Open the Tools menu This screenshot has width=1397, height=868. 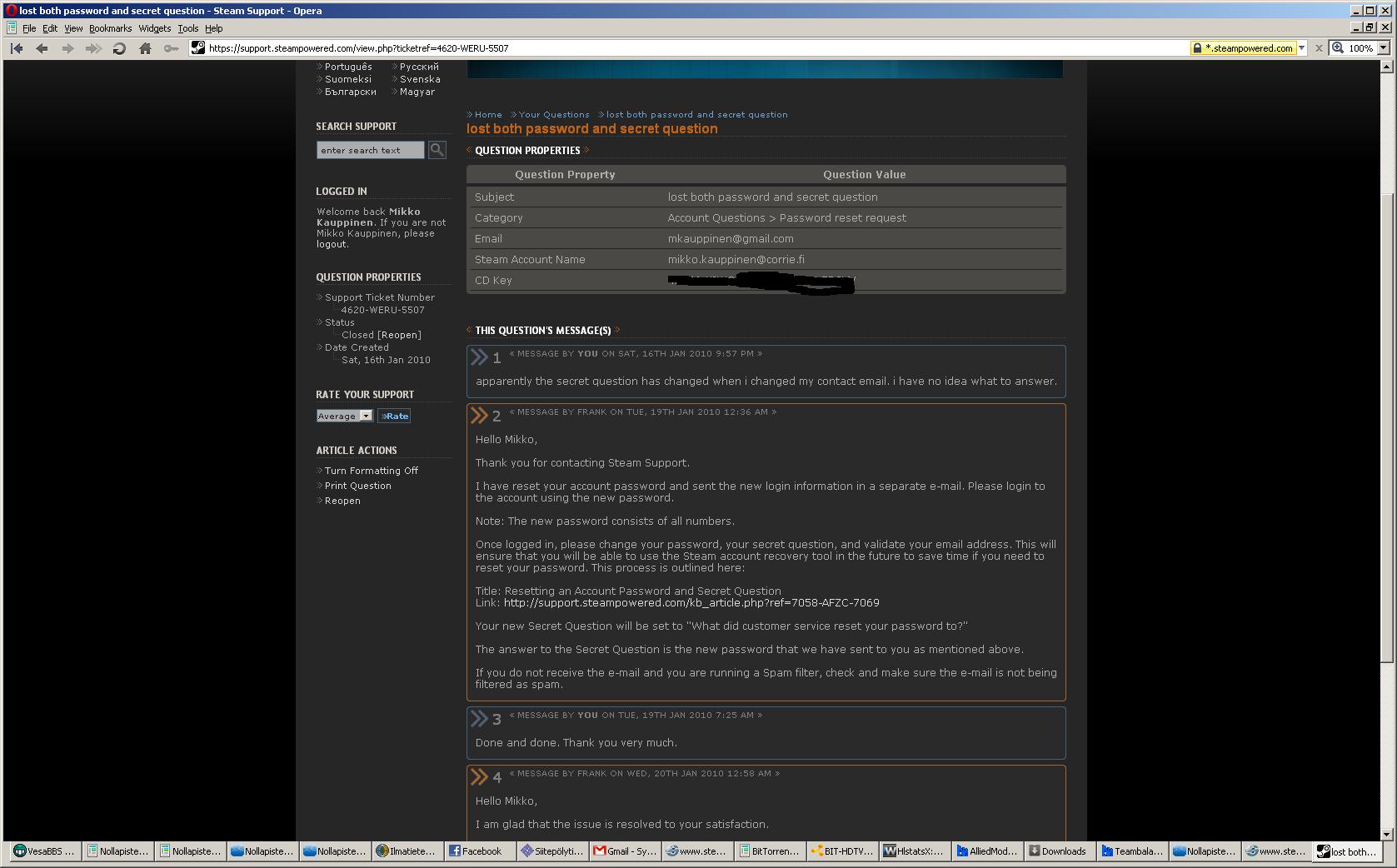[x=188, y=28]
